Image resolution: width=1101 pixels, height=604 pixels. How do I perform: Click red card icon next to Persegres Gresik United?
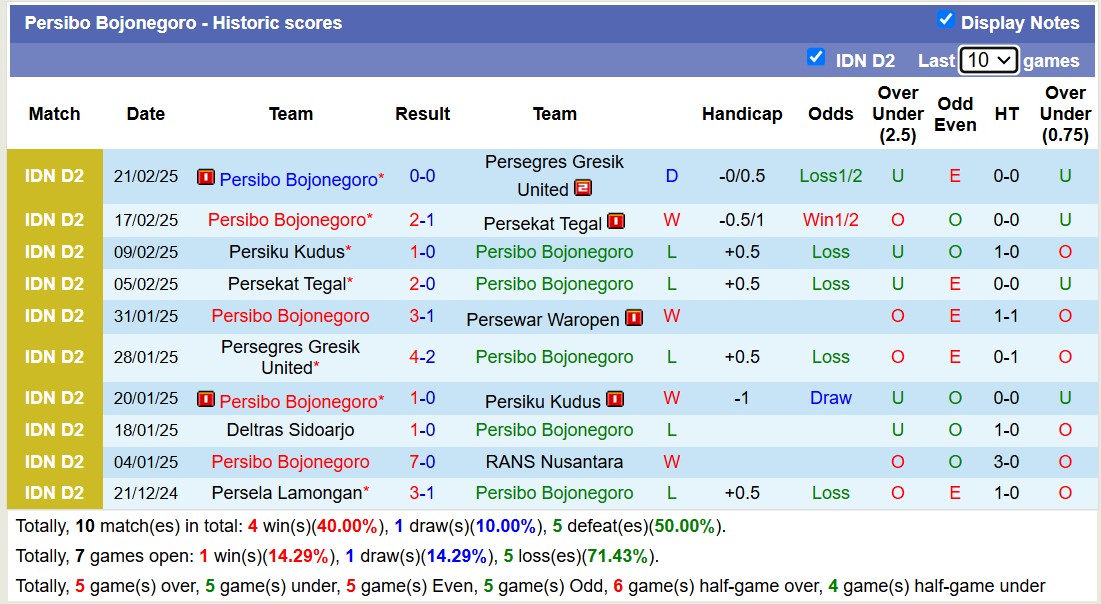click(x=583, y=188)
